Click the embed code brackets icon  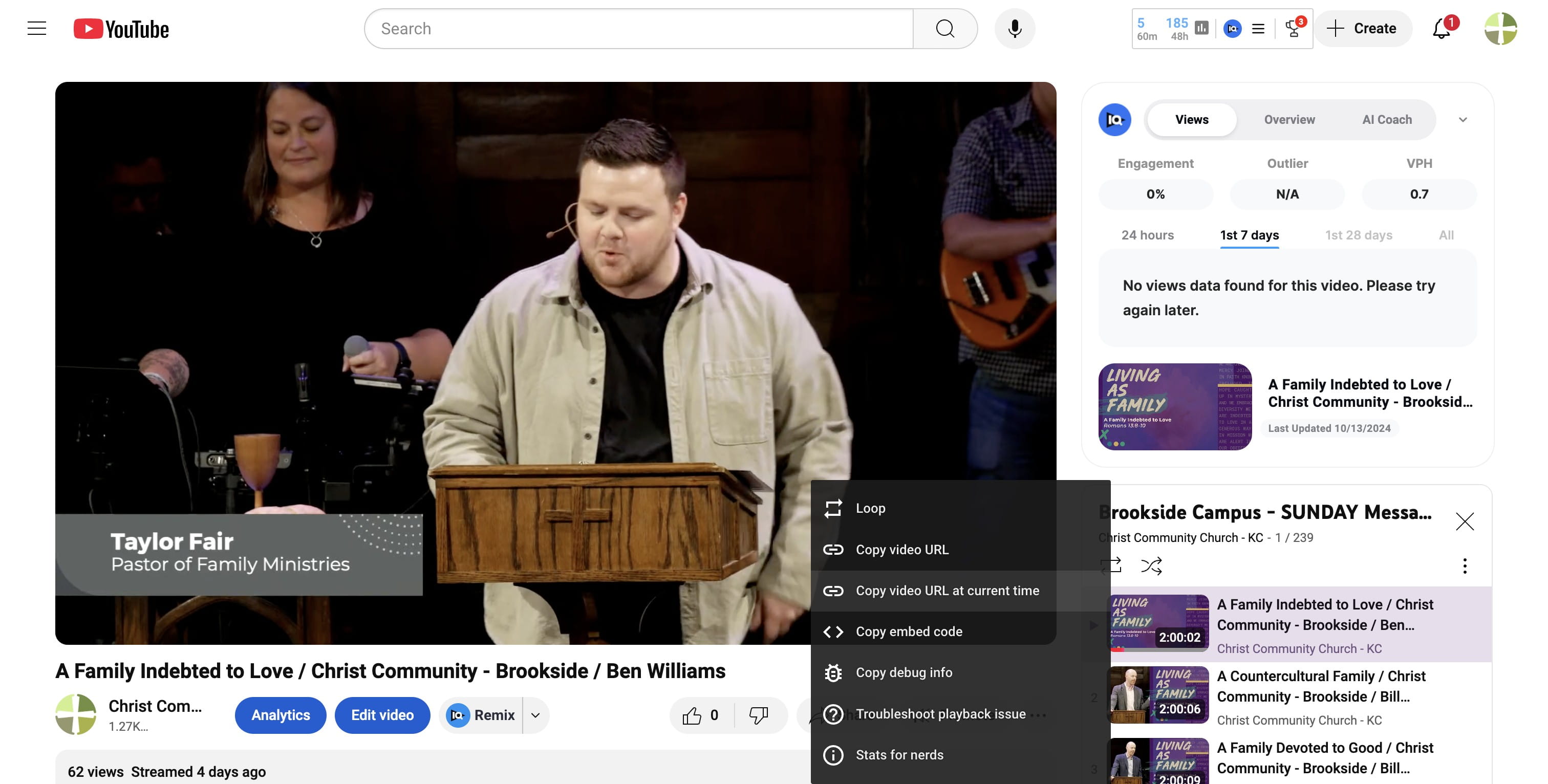833,631
